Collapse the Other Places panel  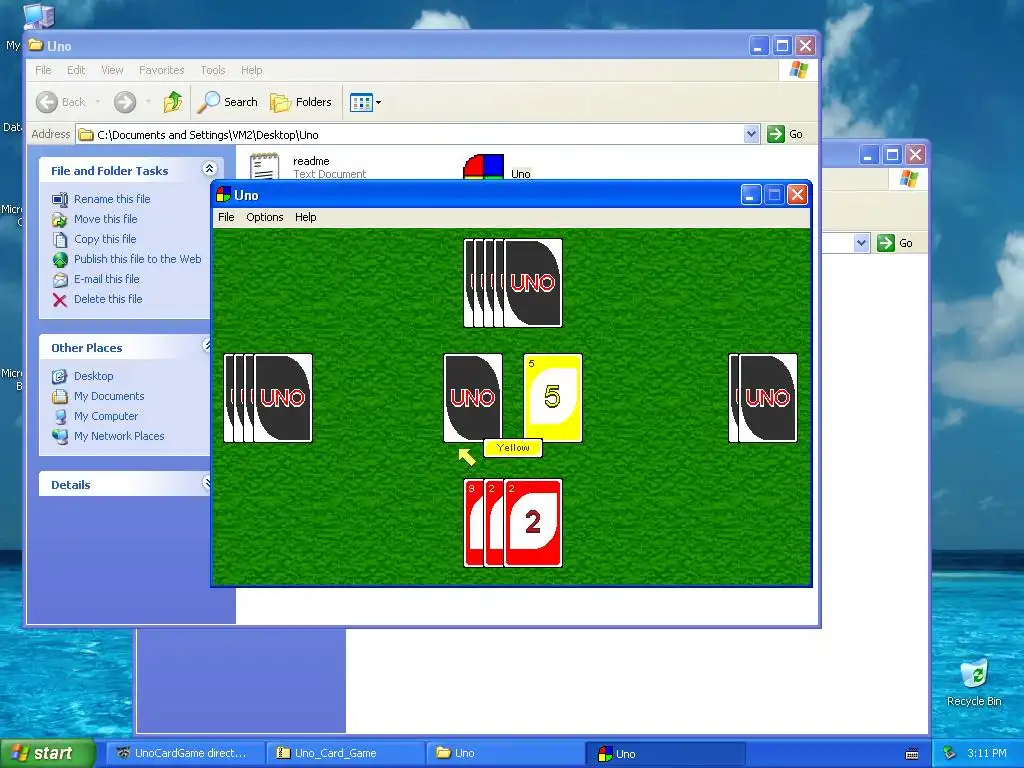click(x=208, y=345)
